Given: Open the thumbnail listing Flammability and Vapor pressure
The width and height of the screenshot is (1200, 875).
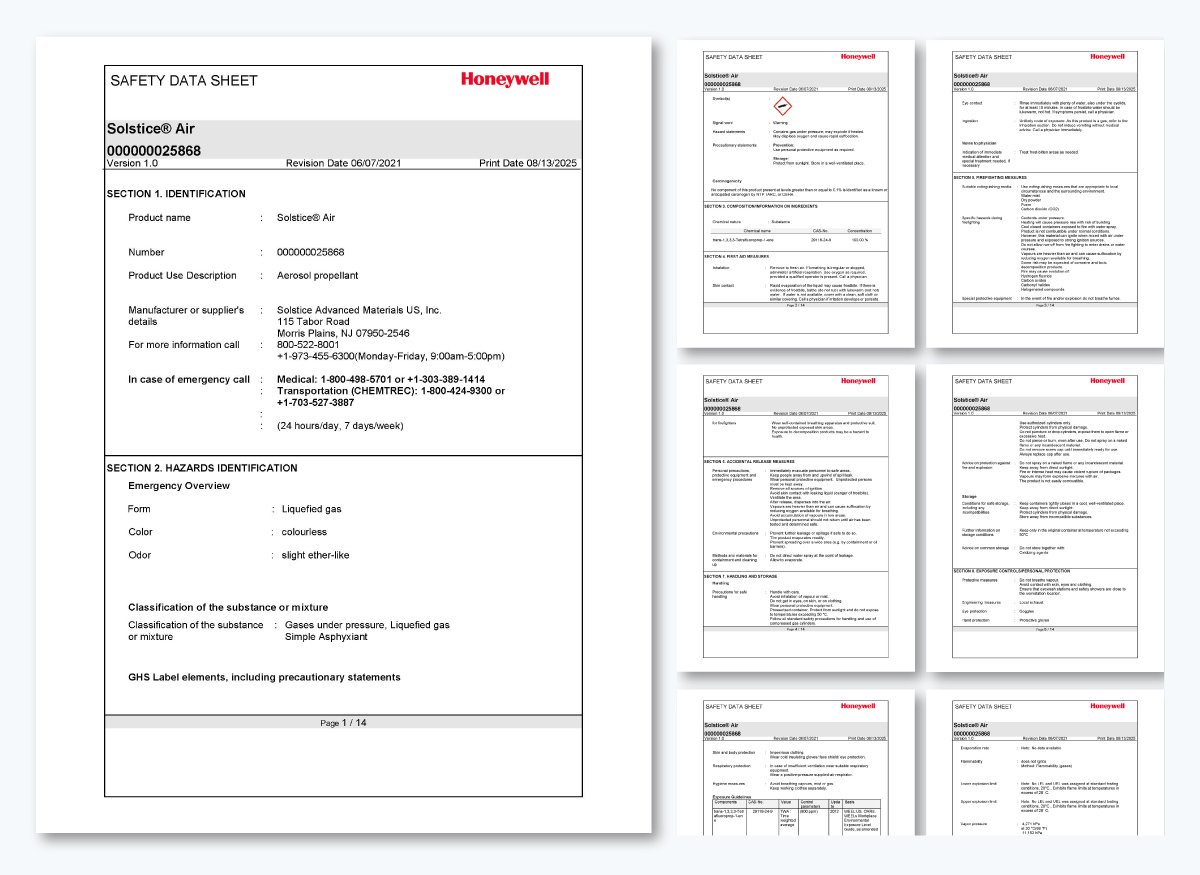Looking at the screenshot, I should [1045, 762].
